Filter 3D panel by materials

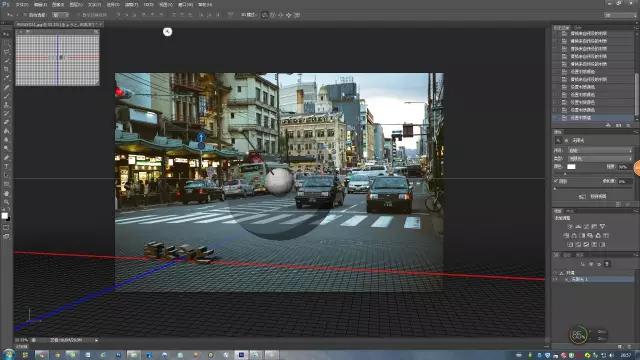pos(599,264)
